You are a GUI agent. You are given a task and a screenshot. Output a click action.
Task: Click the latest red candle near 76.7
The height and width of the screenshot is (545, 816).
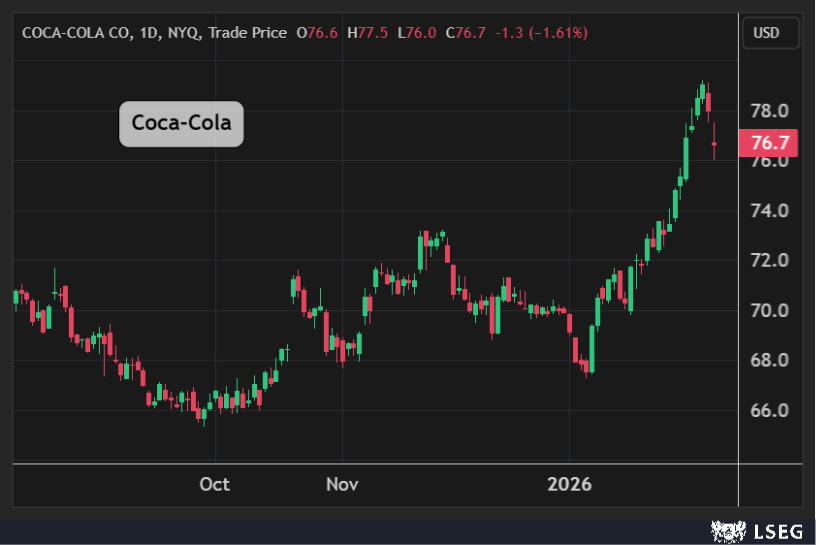714,143
